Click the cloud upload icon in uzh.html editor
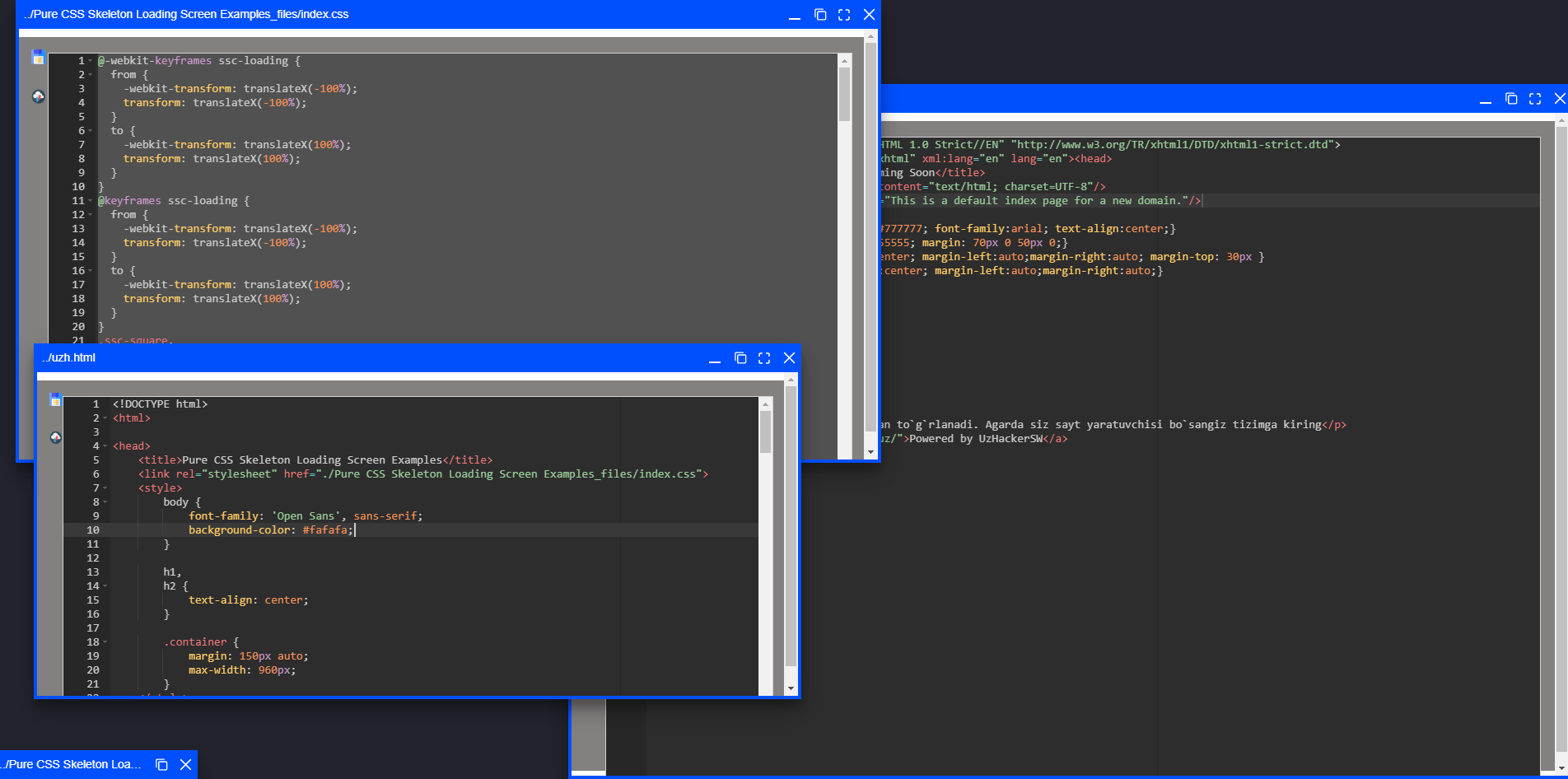Viewport: 1568px width, 779px height. 55,437
